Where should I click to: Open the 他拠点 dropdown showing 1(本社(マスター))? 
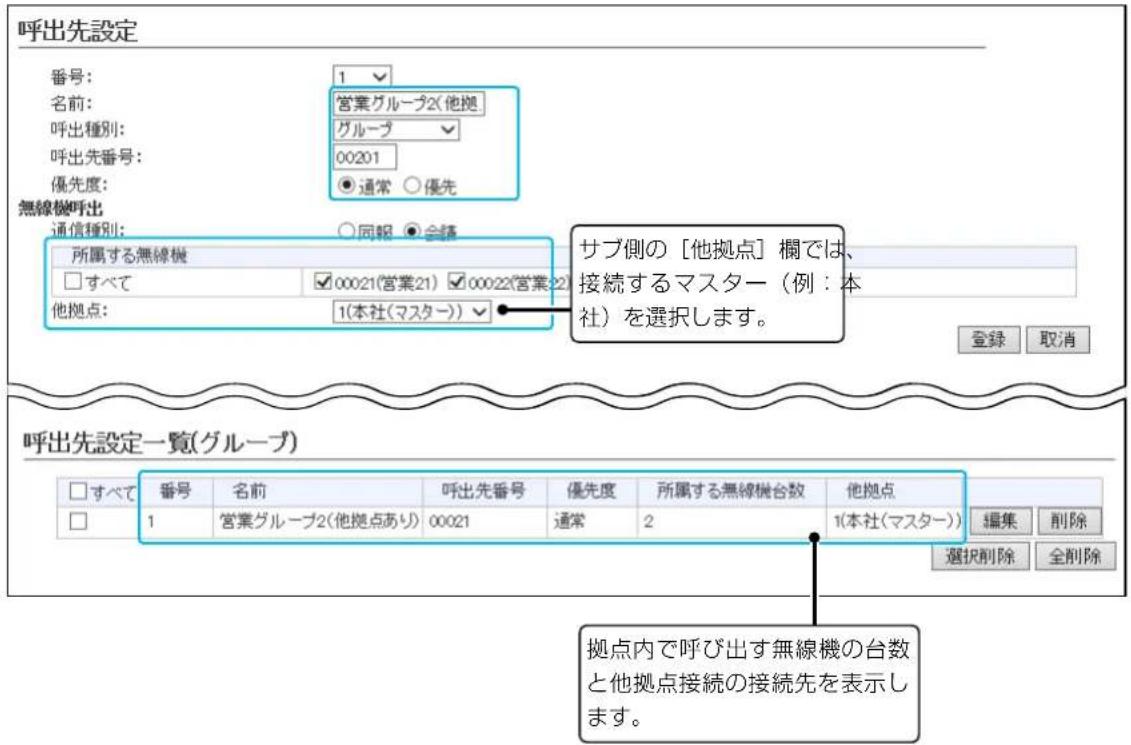click(x=412, y=312)
